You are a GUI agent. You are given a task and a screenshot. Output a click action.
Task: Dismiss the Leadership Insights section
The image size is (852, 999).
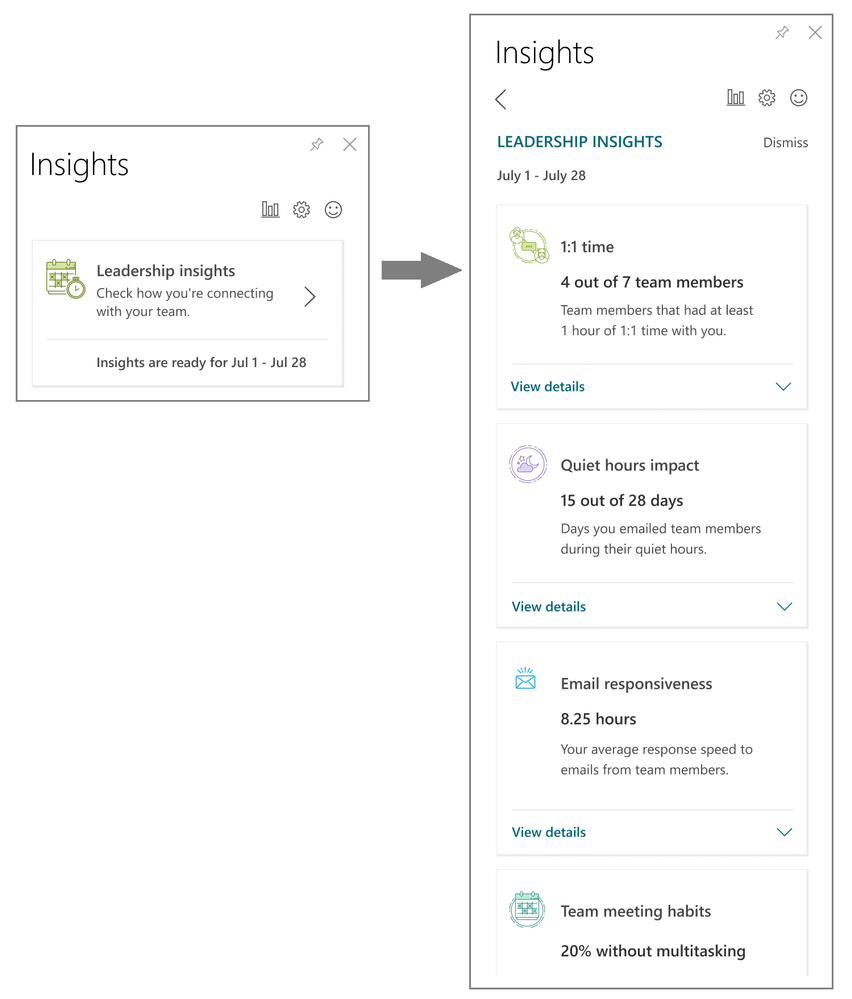coord(785,143)
